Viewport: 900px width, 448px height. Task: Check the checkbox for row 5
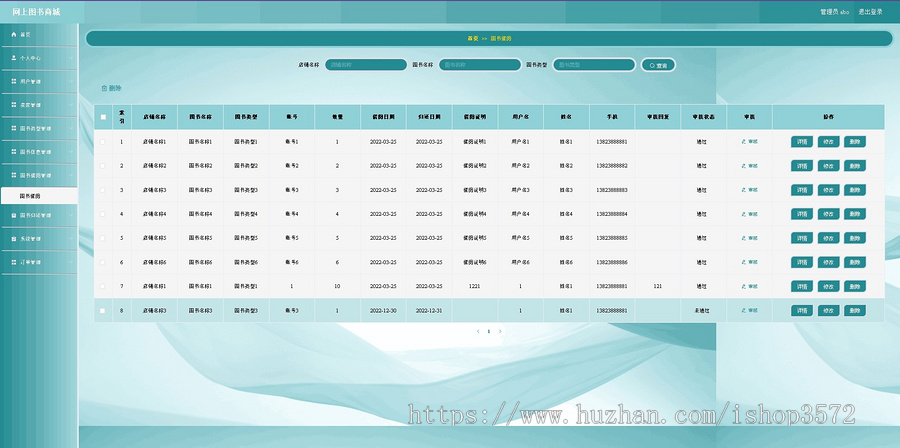tap(103, 237)
